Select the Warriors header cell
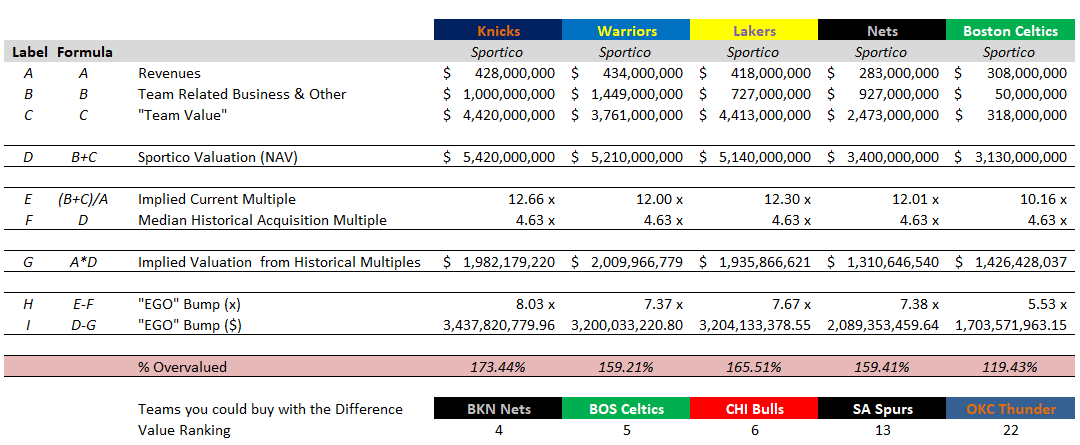This screenshot has width=1080, height=445. coord(626,30)
